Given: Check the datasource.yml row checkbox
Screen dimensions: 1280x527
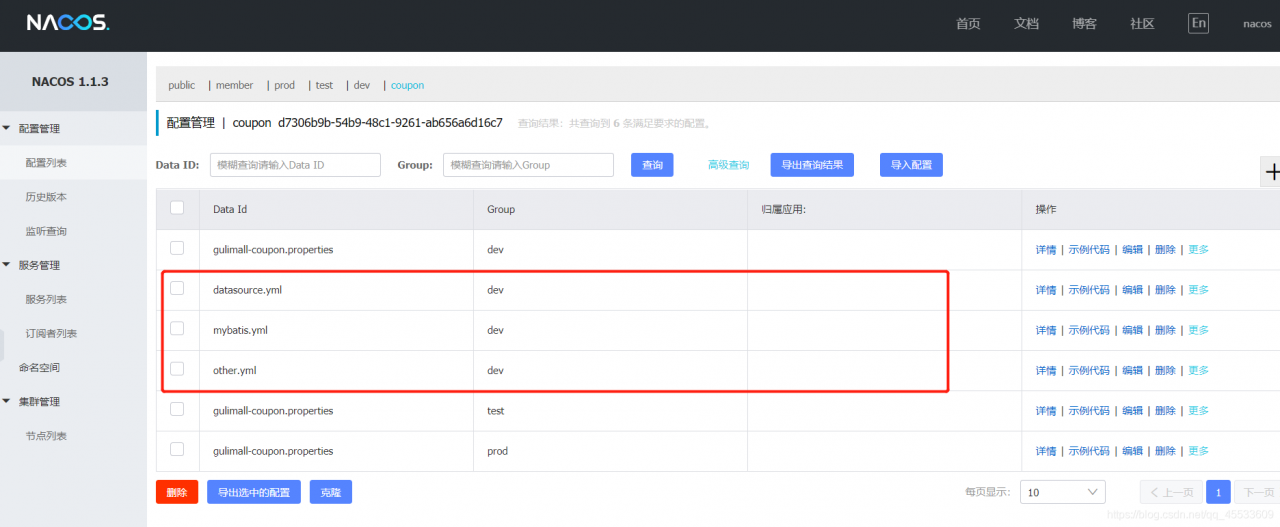Looking at the screenshot, I should [177, 288].
